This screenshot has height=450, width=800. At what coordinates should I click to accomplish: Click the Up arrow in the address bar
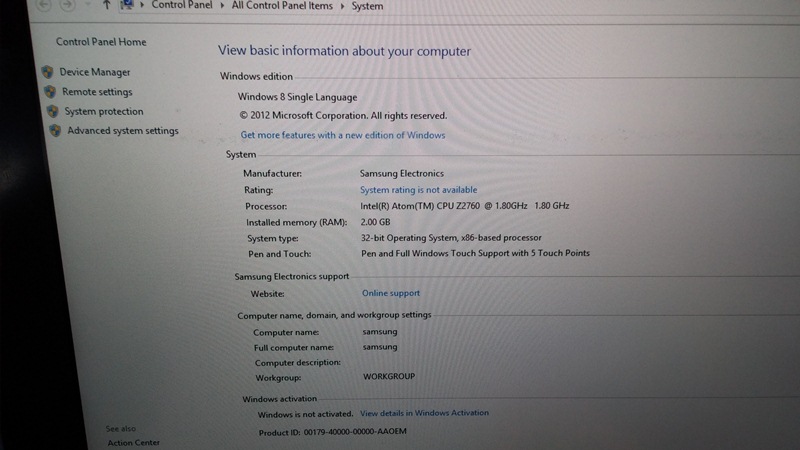click(106, 5)
